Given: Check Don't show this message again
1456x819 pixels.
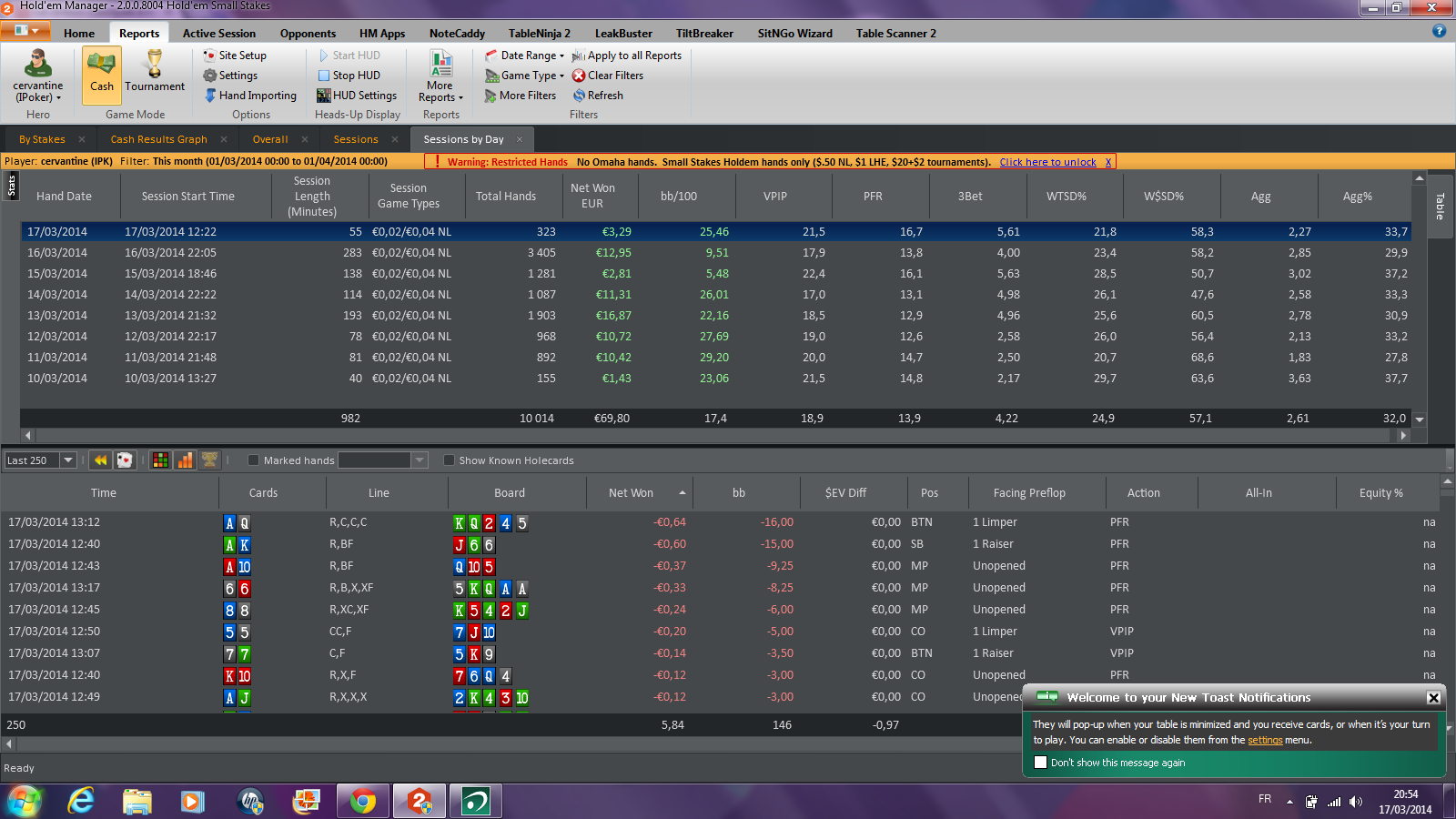Looking at the screenshot, I should point(1040,763).
